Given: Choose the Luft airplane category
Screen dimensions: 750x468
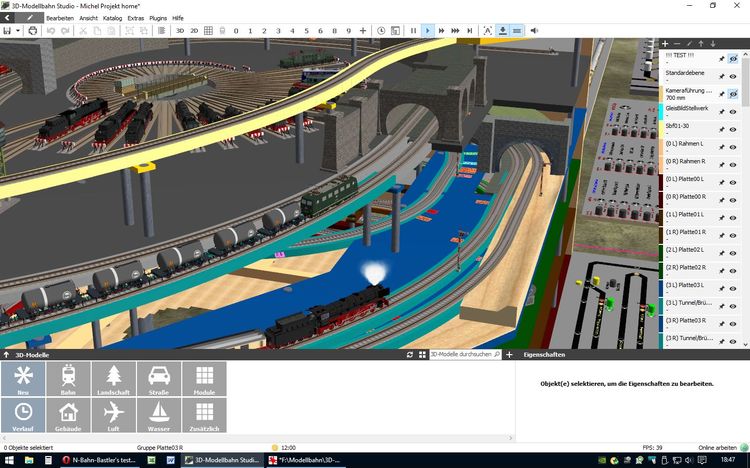Looking at the screenshot, I should [113, 415].
